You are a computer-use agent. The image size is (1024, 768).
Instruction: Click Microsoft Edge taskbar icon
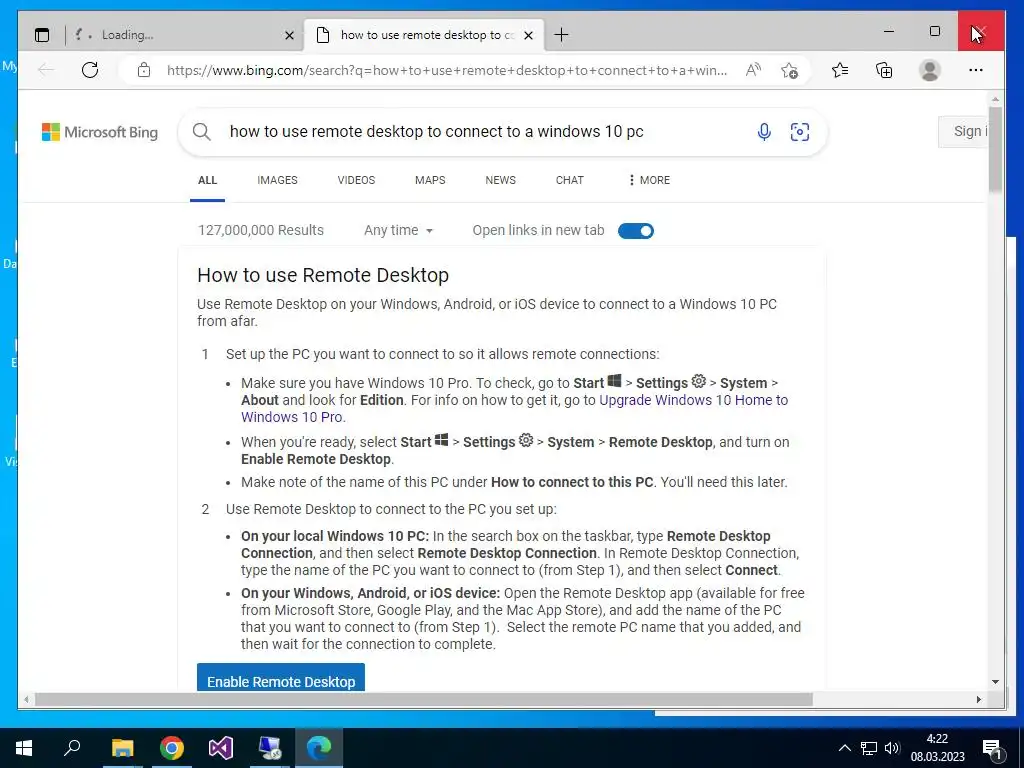(319, 748)
